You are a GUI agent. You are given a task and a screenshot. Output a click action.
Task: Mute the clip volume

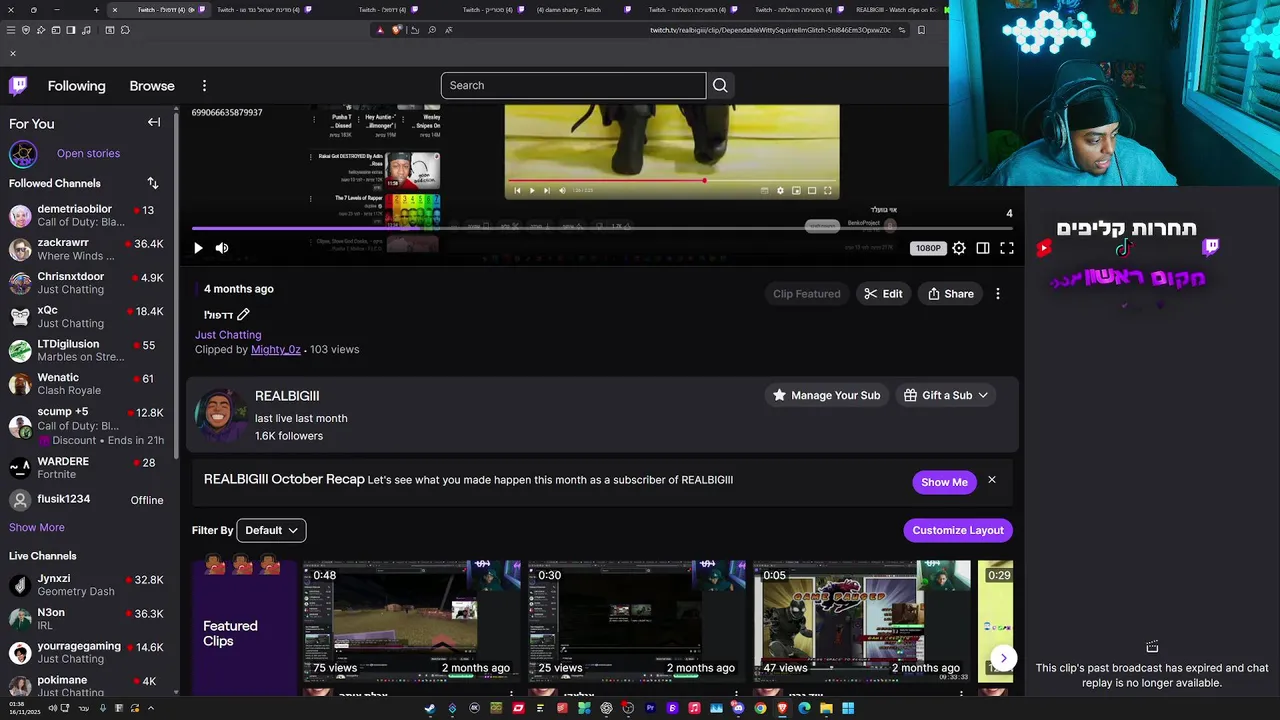(222, 248)
